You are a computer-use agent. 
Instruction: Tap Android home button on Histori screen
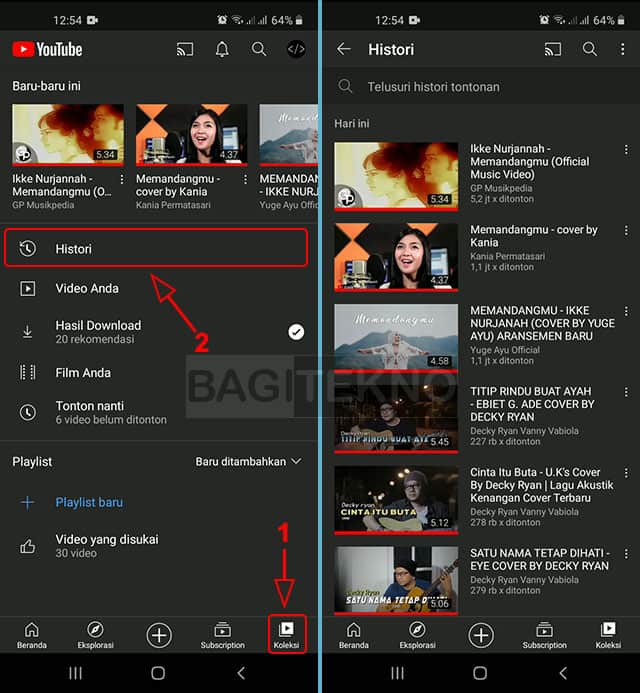click(x=480, y=673)
